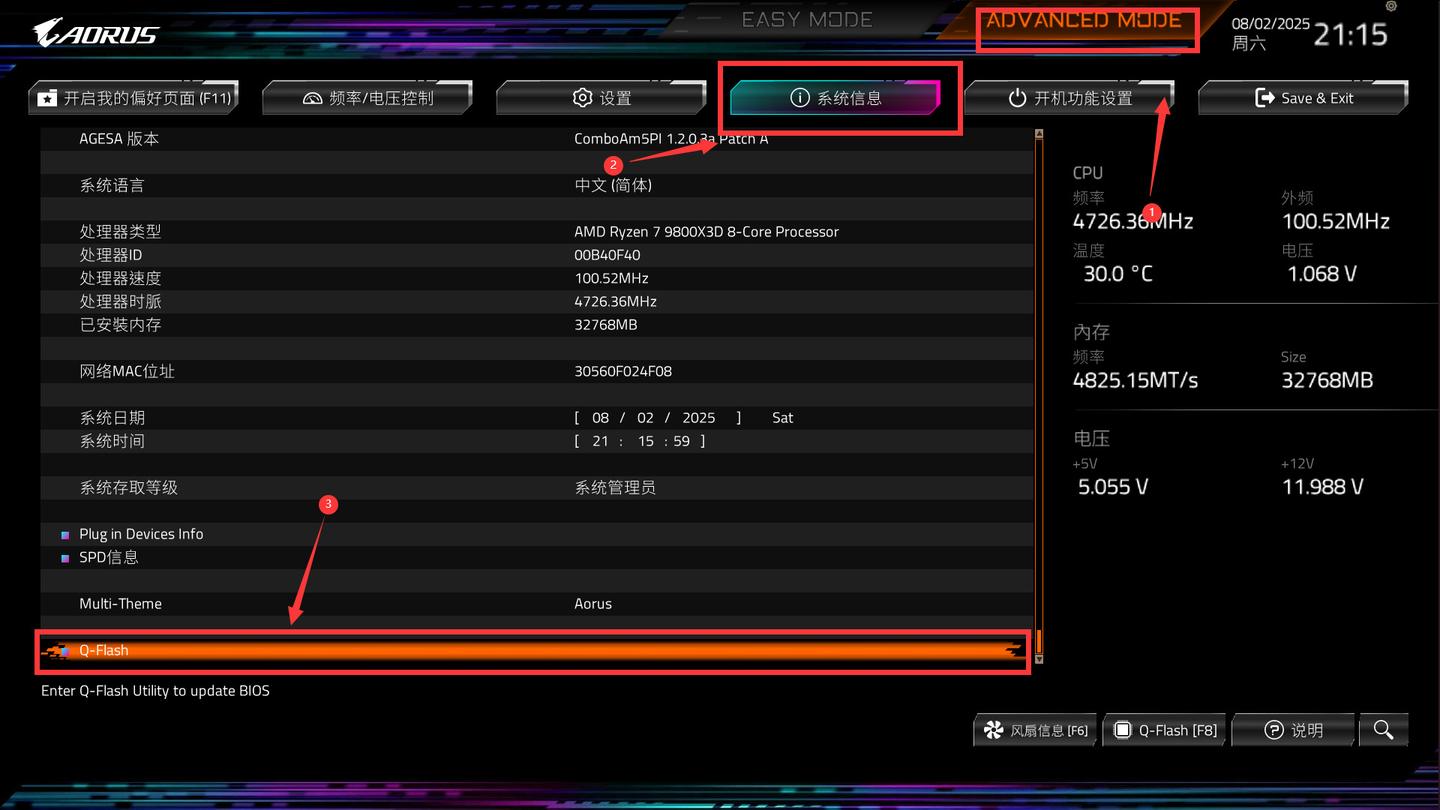Click the MAC address 30560F024F08
Image resolution: width=1440 pixels, height=810 pixels.
[x=623, y=371]
